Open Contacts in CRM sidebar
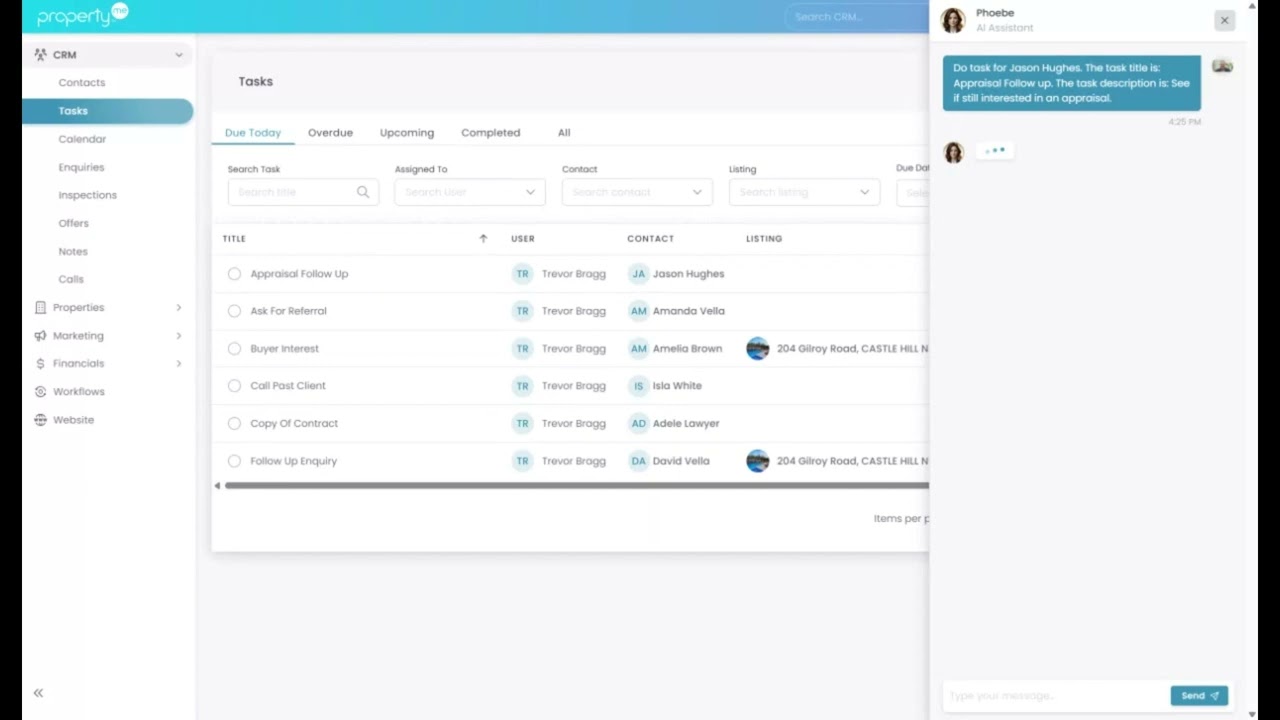The image size is (1280, 720). tap(82, 83)
